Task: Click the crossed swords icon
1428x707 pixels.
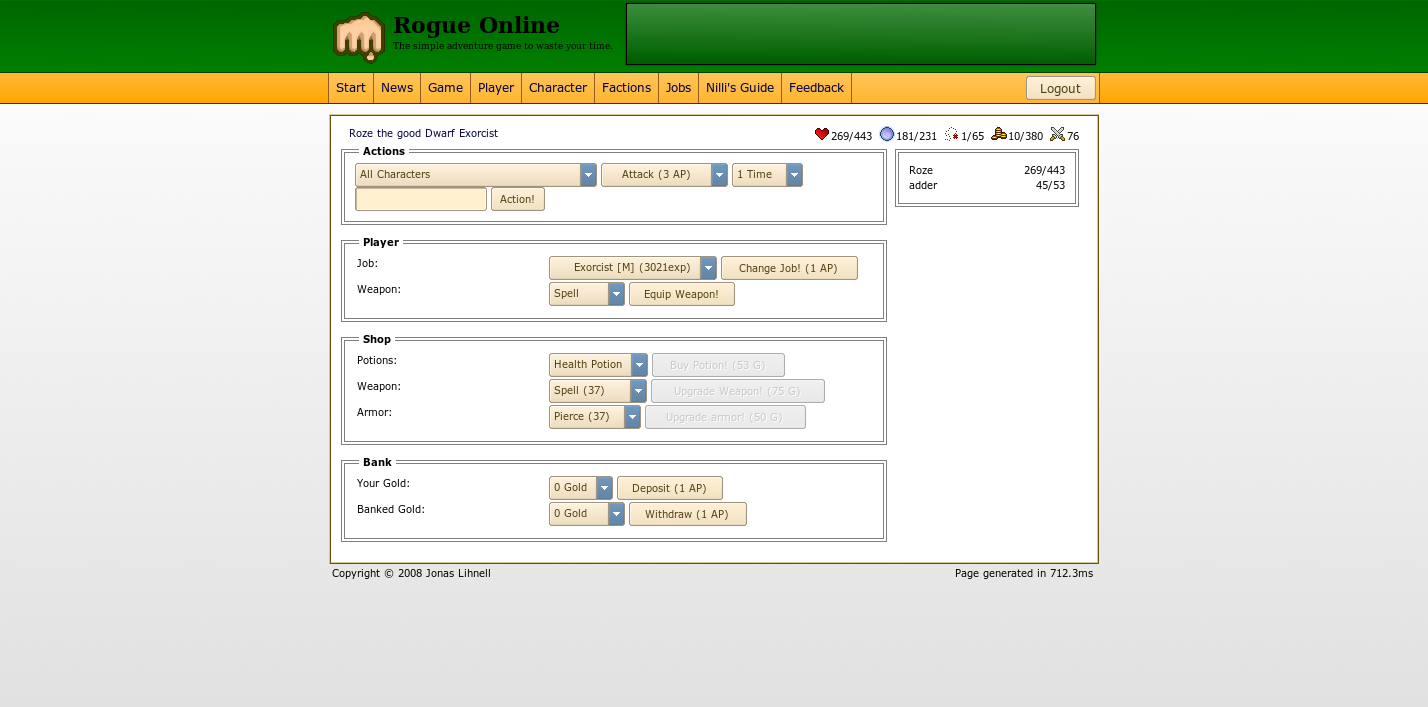Action: click(1058, 135)
